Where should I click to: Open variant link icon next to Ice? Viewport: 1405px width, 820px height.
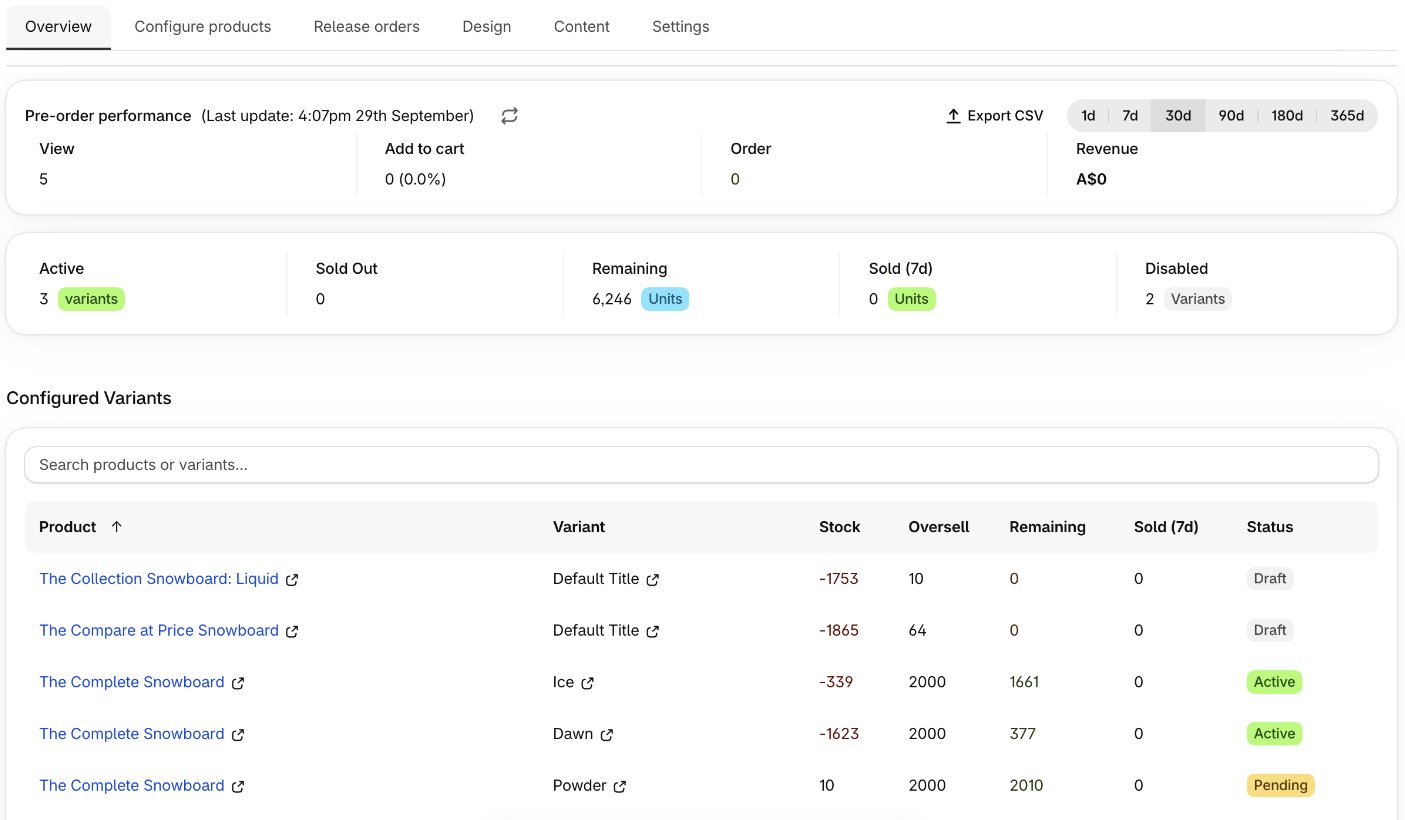click(x=588, y=683)
